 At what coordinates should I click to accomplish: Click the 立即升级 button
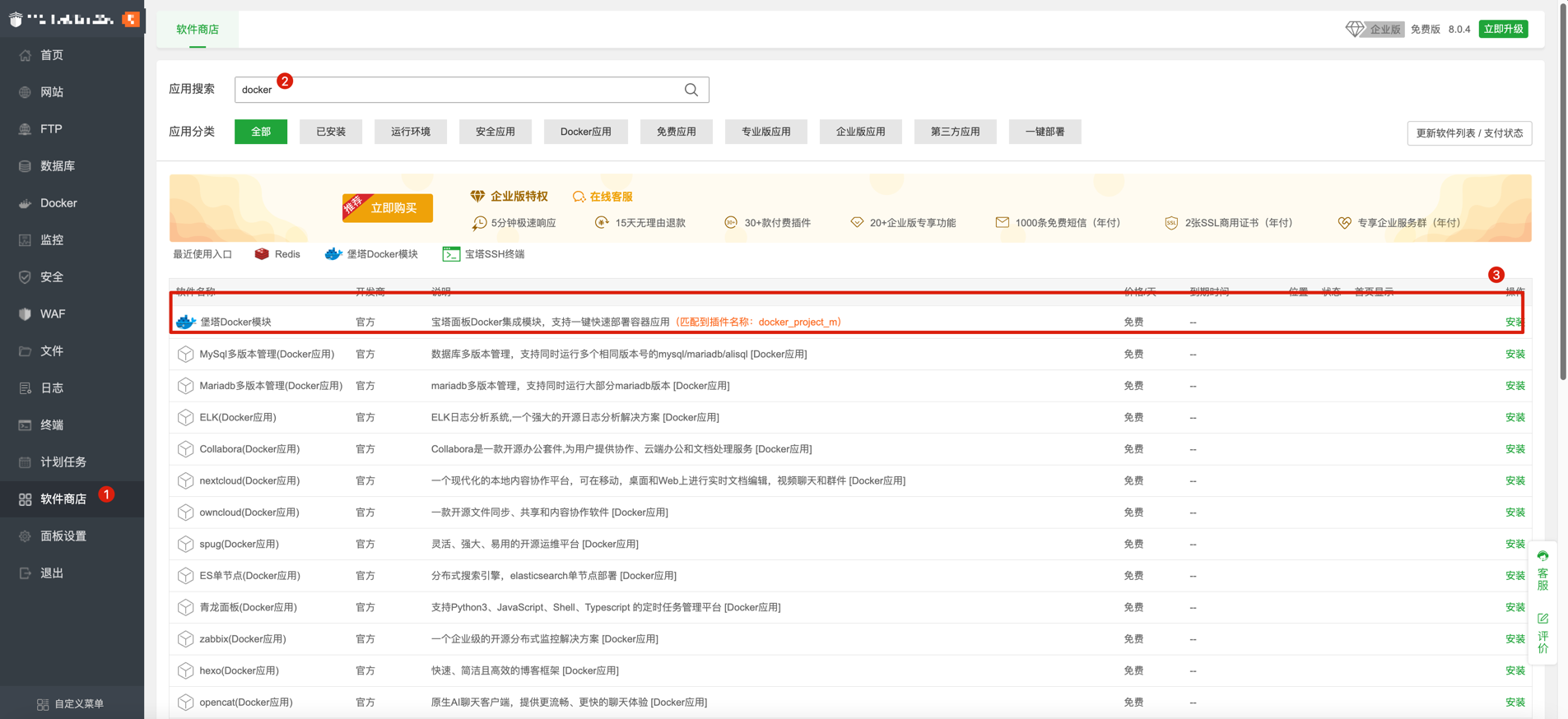1503,29
